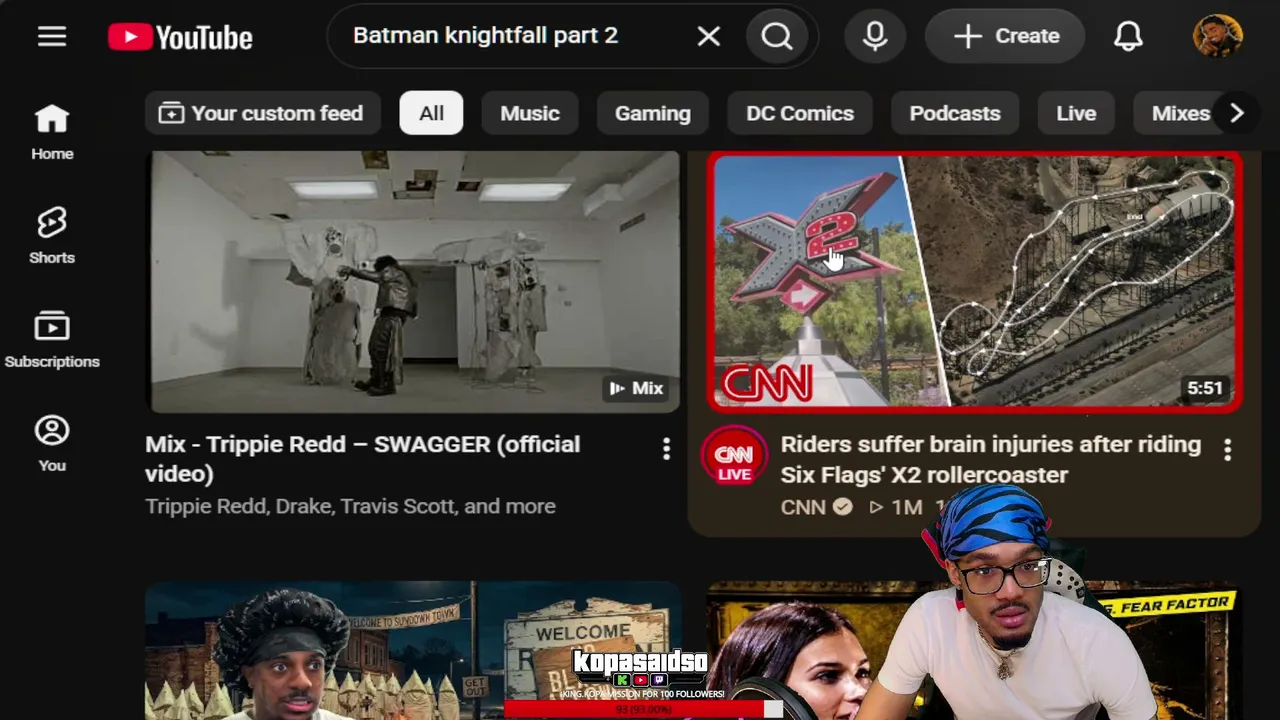Viewport: 1280px width, 720px height.
Task: Run search with the magnifier button
Action: point(777,37)
